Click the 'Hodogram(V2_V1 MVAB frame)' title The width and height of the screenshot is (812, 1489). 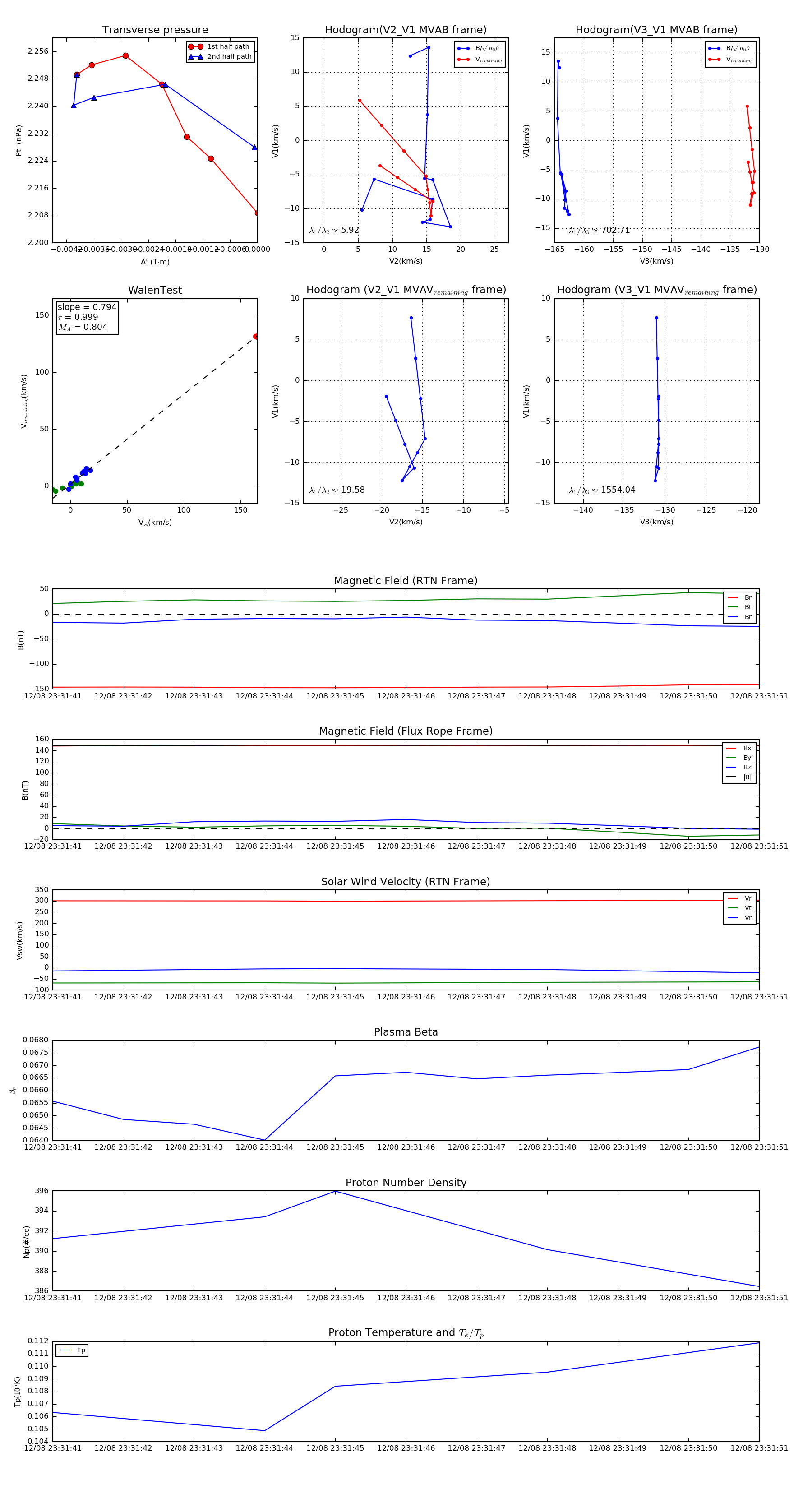406,29
